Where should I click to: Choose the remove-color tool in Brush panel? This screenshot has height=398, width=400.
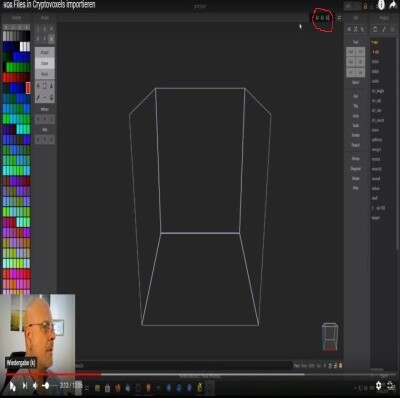[x=45, y=98]
